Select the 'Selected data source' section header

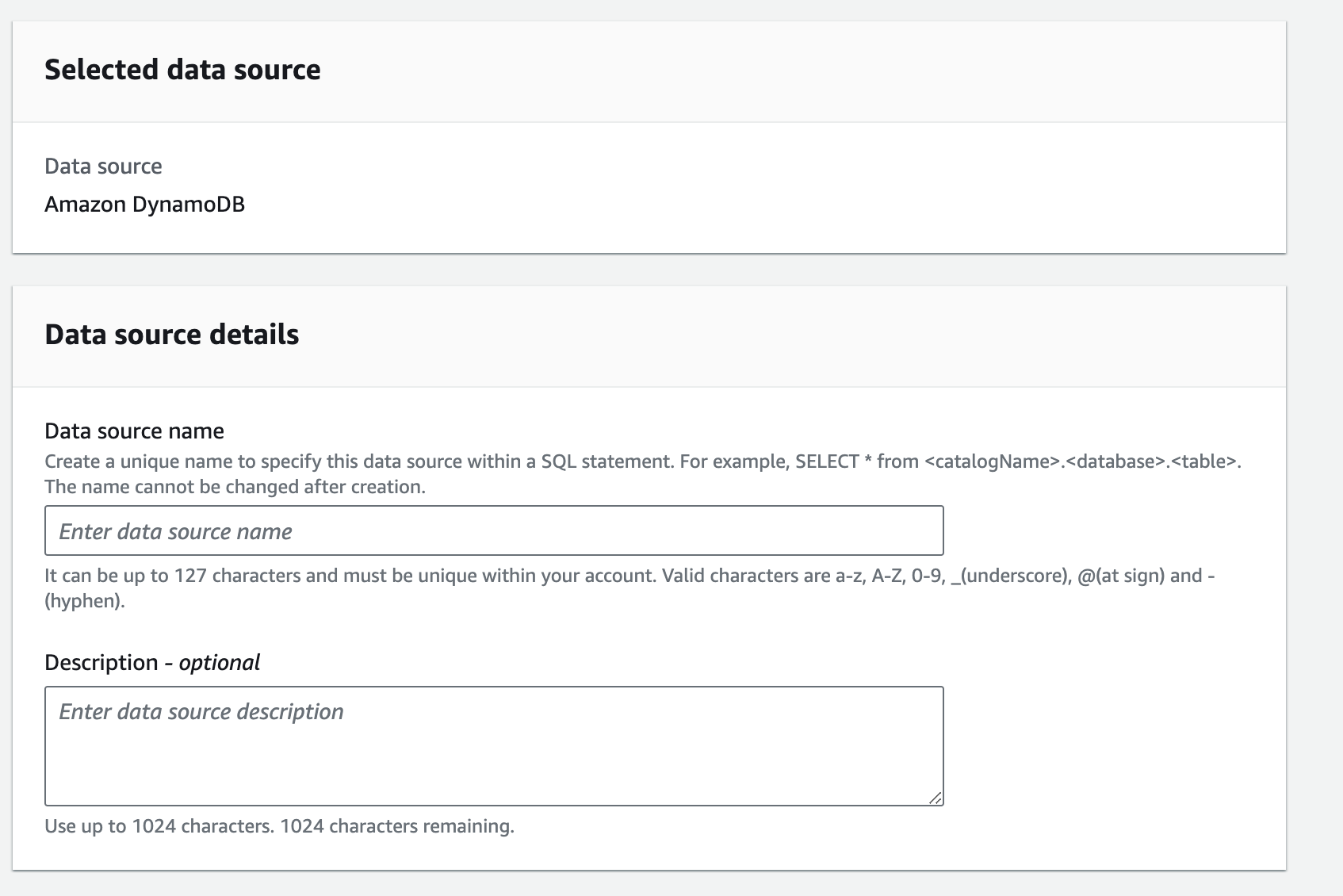184,70
